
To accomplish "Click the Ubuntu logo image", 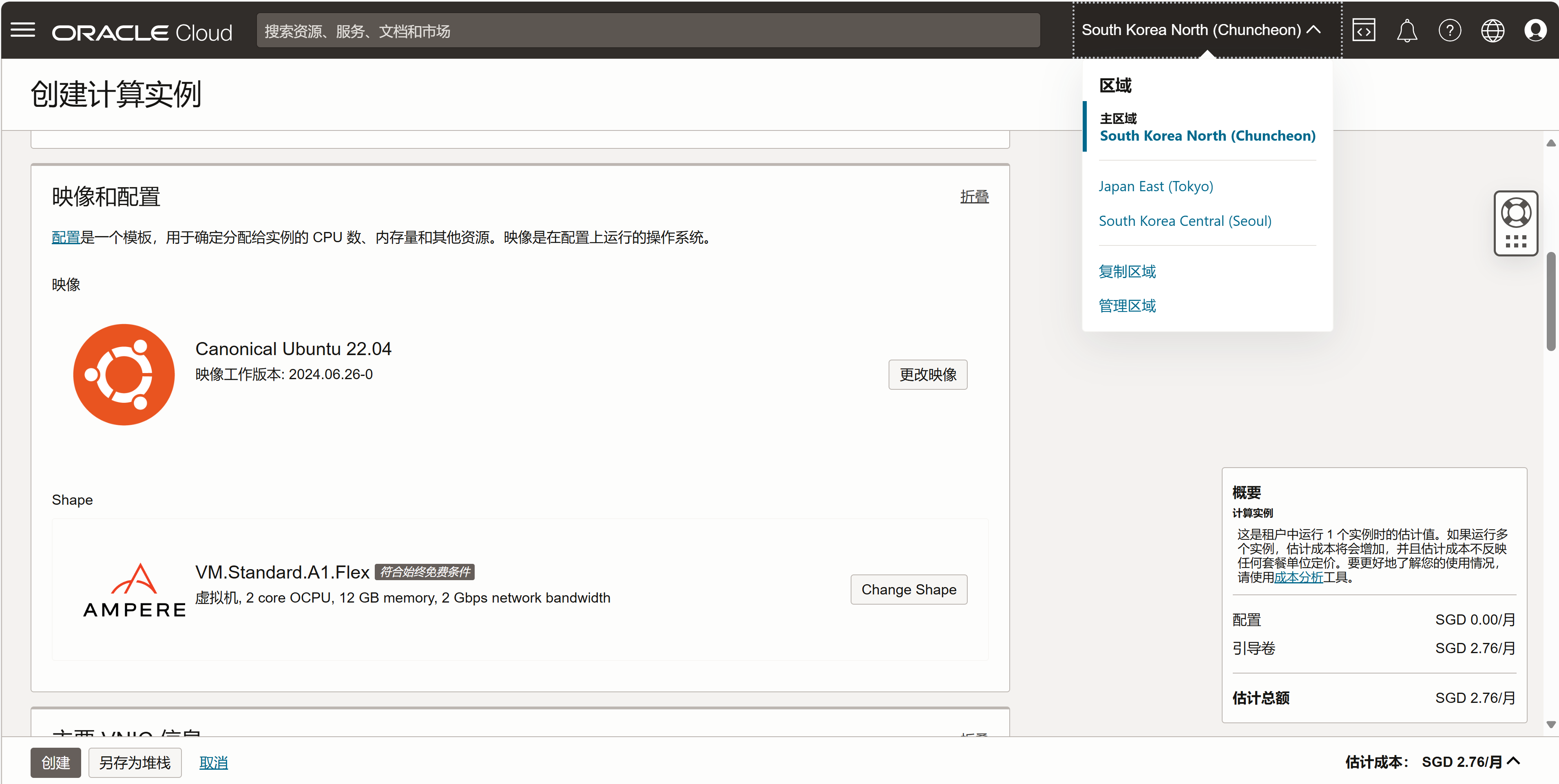I will tap(124, 374).
